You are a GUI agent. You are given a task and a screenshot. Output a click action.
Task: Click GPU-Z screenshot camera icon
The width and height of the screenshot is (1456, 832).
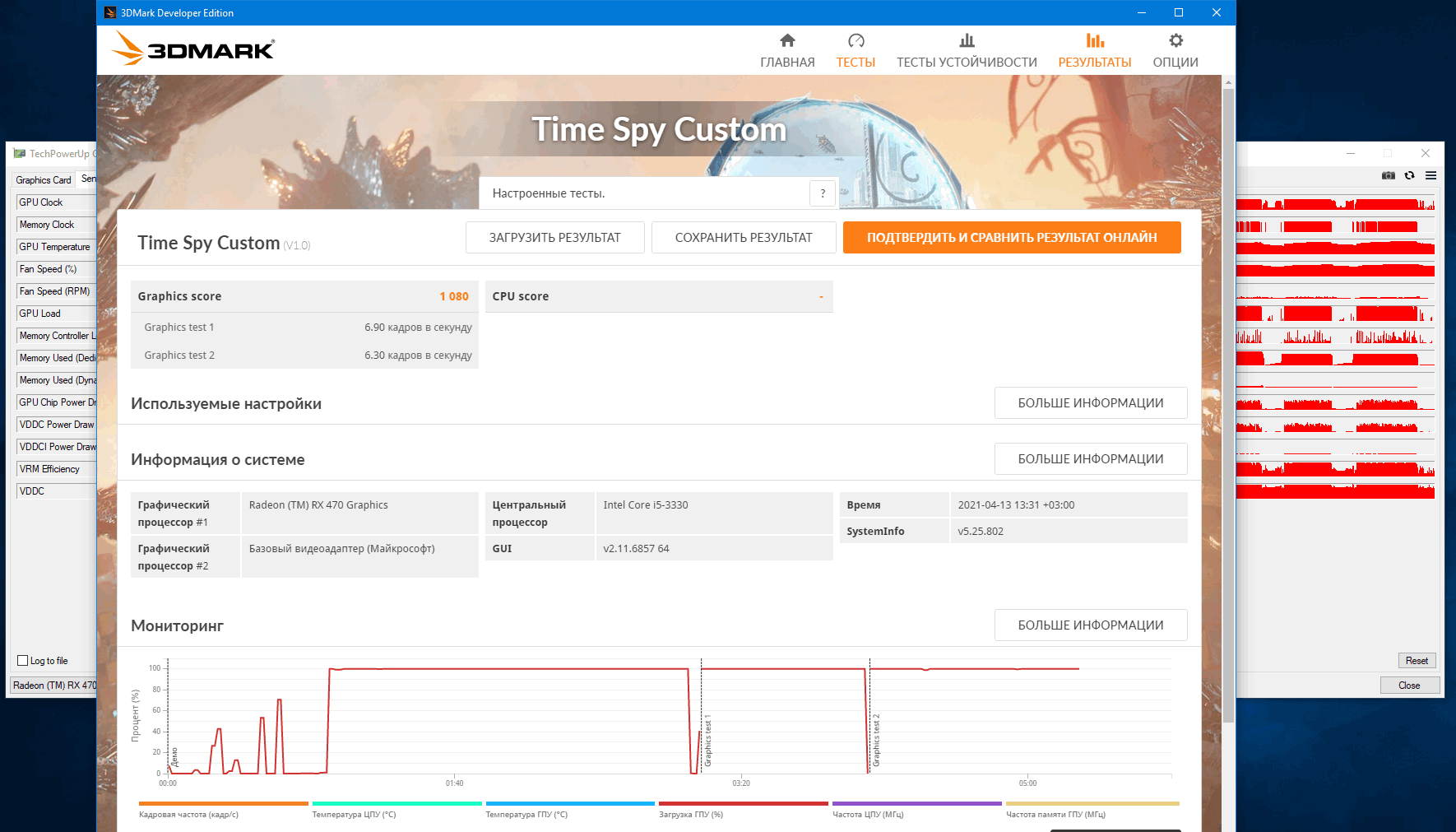tap(1389, 175)
